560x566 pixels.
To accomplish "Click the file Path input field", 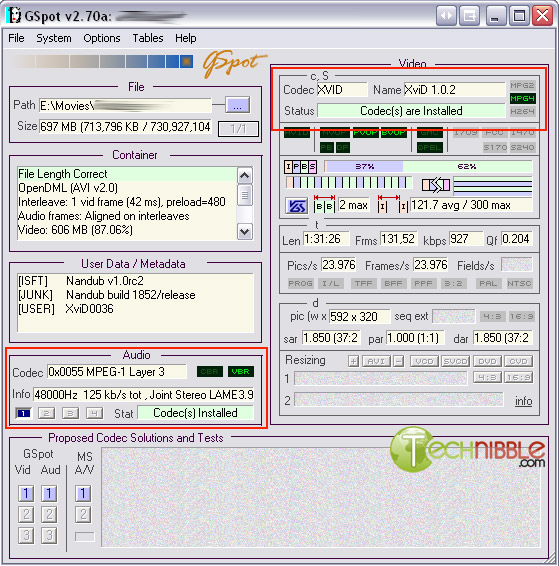I will (x=125, y=105).
